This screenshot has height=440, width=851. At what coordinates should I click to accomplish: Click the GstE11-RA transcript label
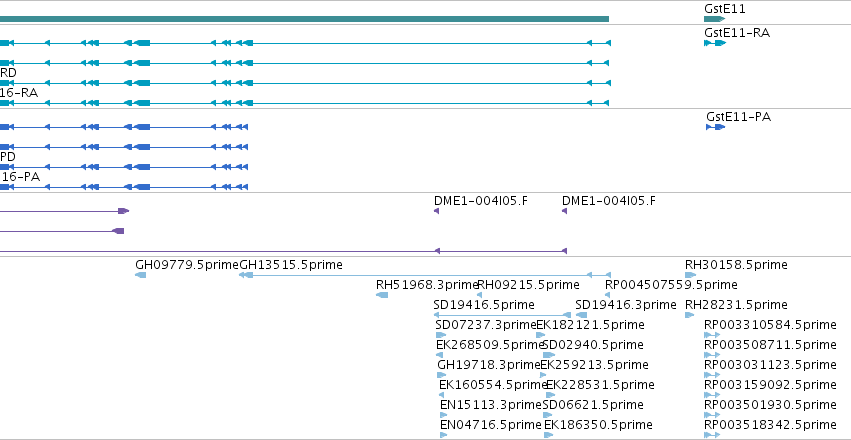point(736,33)
